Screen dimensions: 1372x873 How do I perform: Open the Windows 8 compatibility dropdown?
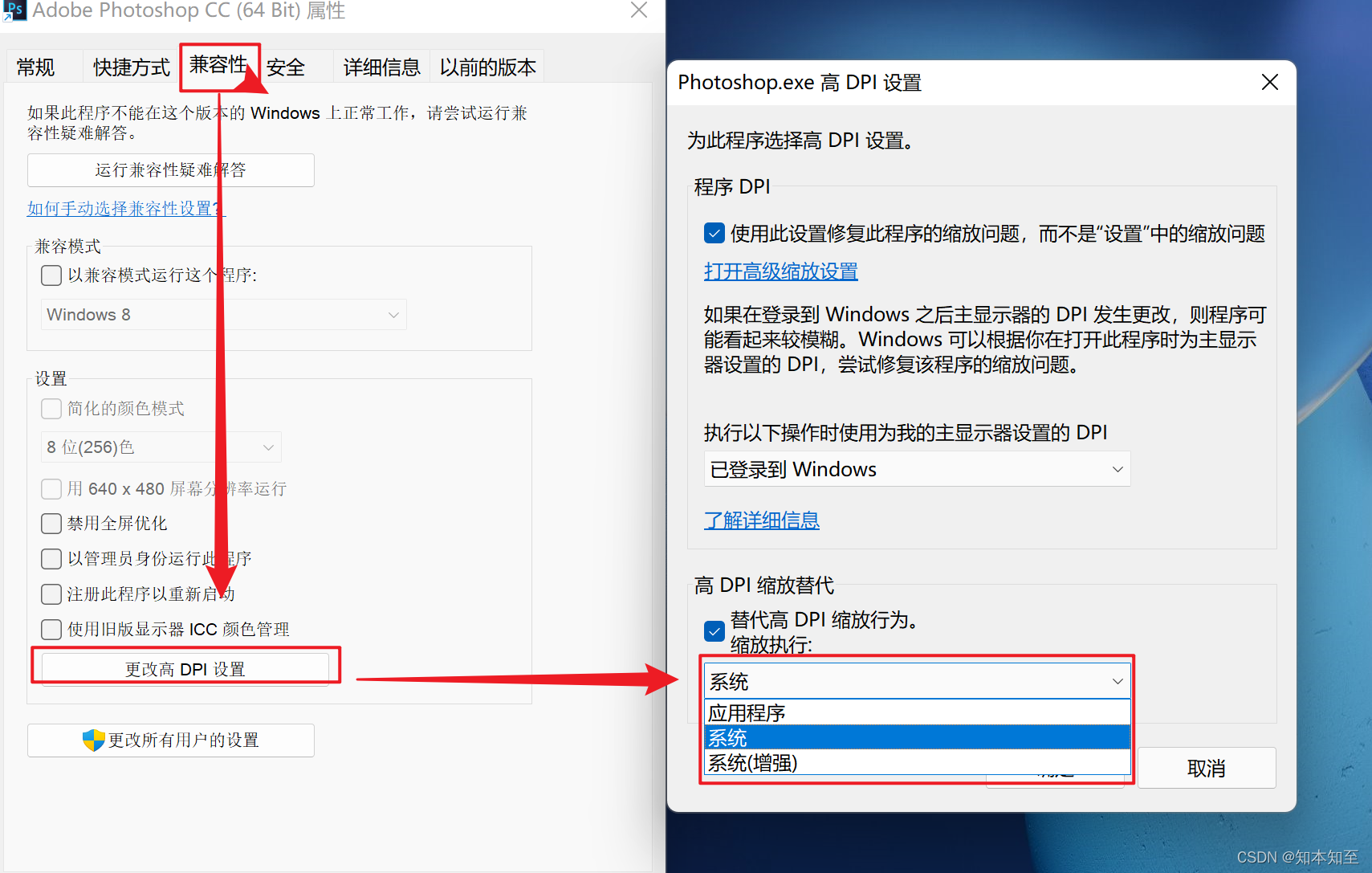coord(224,315)
